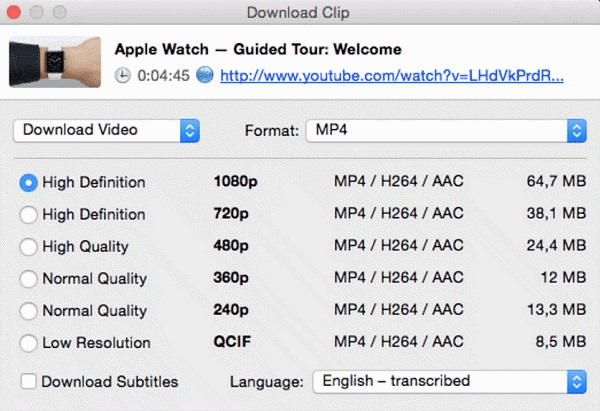Click the 8,5 MB file size

[x=561, y=341]
